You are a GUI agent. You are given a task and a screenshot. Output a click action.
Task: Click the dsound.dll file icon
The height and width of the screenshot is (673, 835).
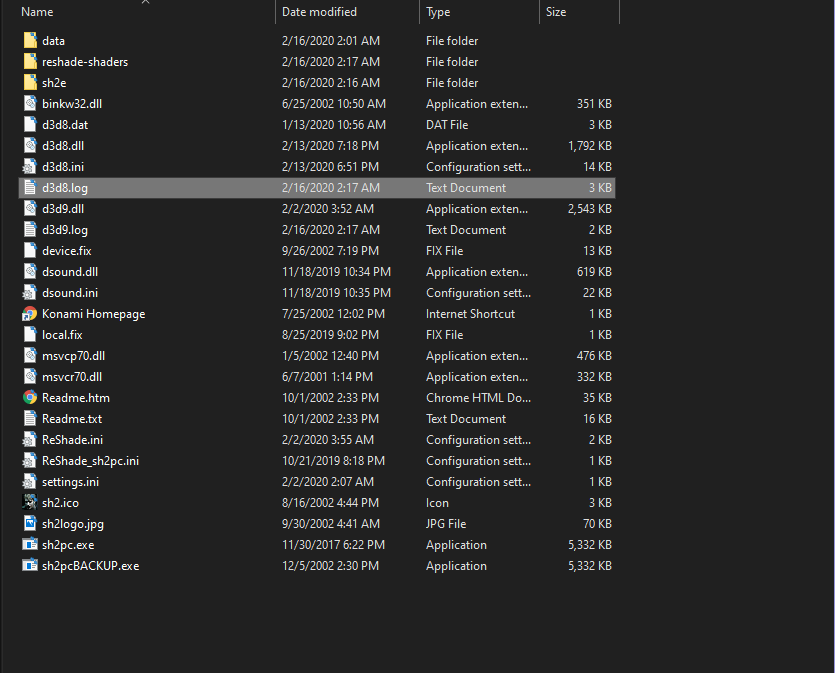(x=30, y=272)
